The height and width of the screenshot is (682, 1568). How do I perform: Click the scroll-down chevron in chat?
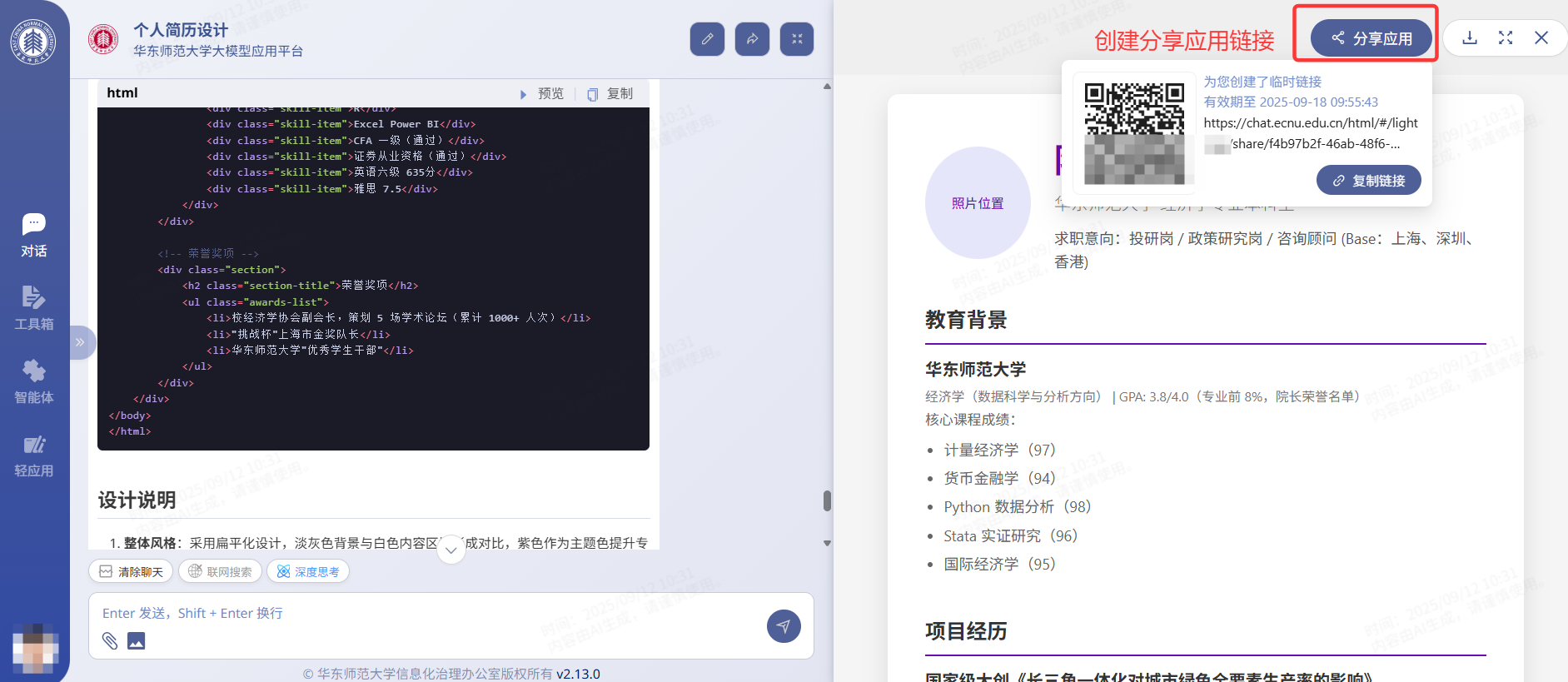point(450,550)
